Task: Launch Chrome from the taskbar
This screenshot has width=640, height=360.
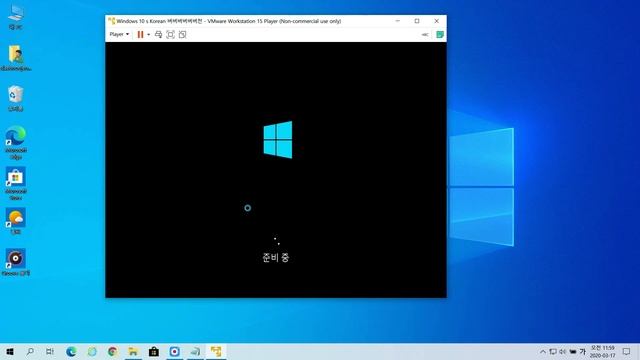Action: (113, 351)
